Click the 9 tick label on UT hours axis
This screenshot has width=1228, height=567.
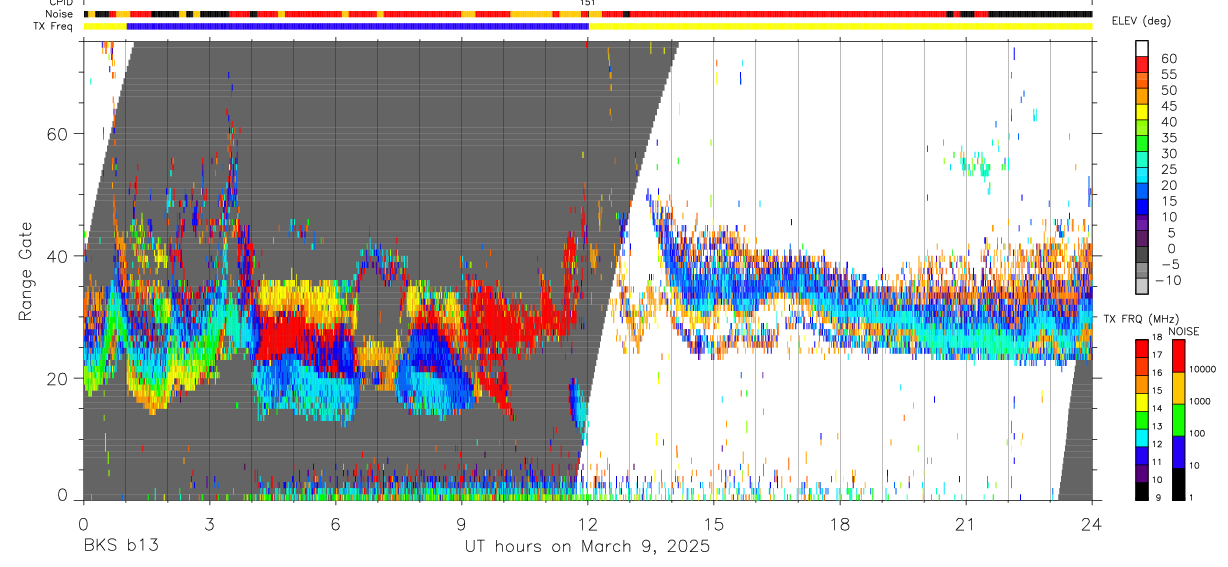pyautogui.click(x=461, y=523)
